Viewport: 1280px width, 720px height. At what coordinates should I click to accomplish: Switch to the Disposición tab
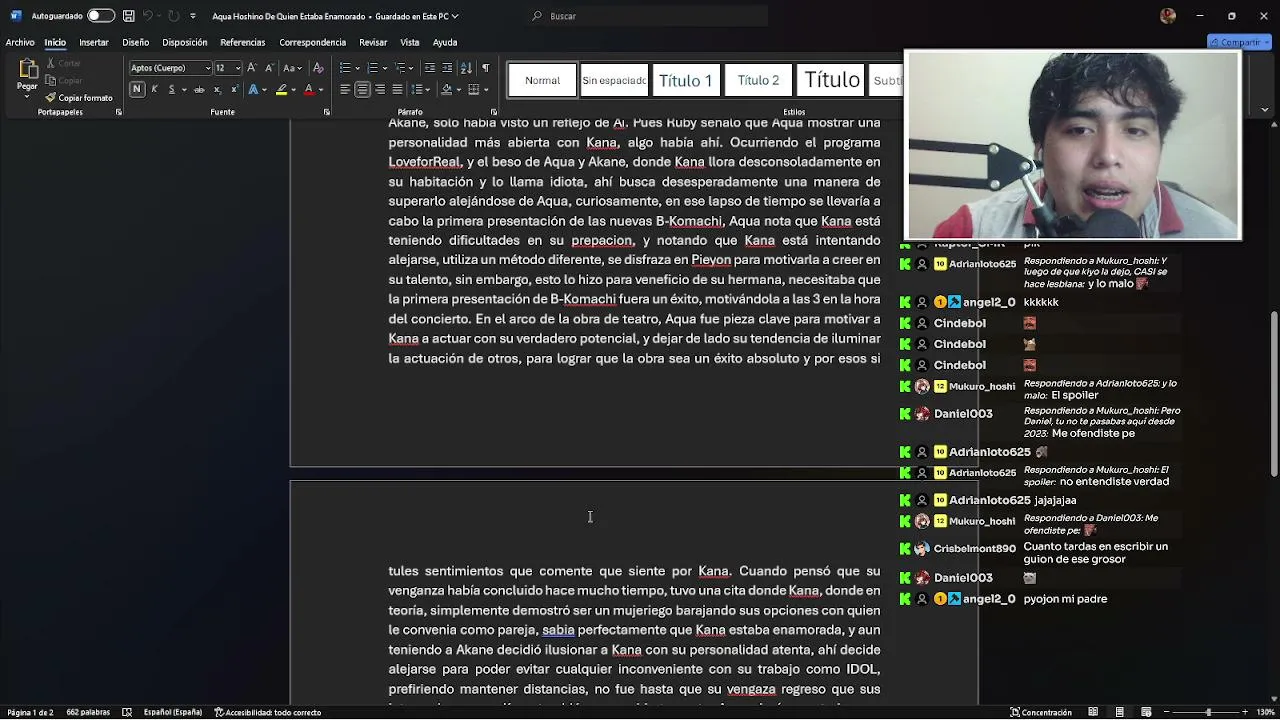pos(185,43)
